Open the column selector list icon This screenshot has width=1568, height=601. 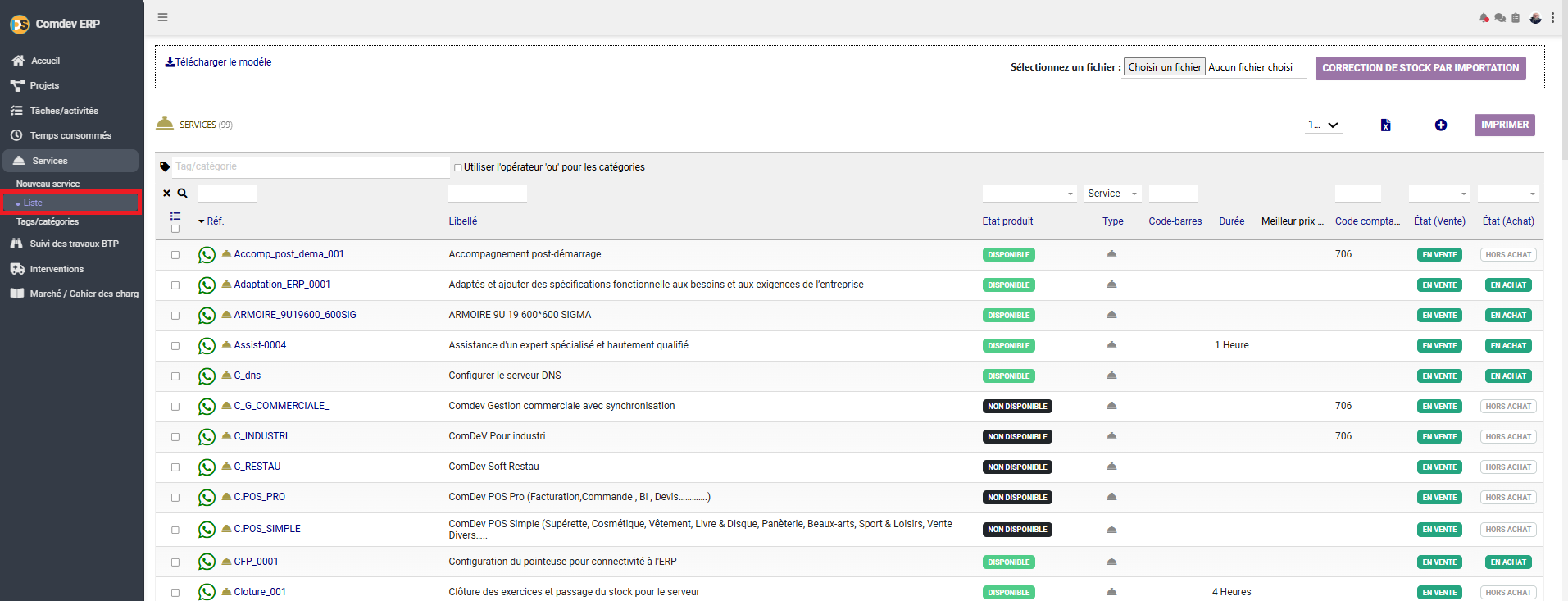[x=175, y=216]
